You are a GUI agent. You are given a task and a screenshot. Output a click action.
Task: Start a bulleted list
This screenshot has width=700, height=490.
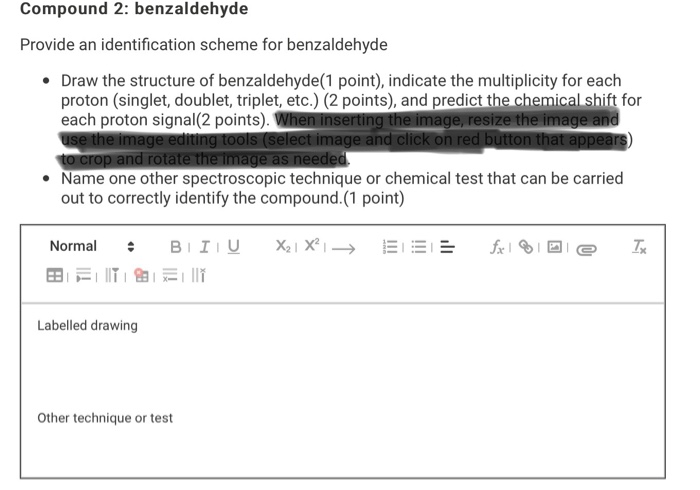tap(419, 247)
